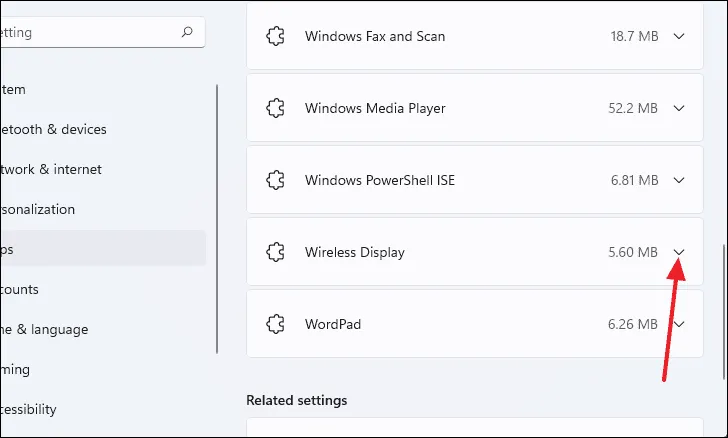
Task: Click the Windows Media Player puzzle icon
Action: tap(275, 108)
